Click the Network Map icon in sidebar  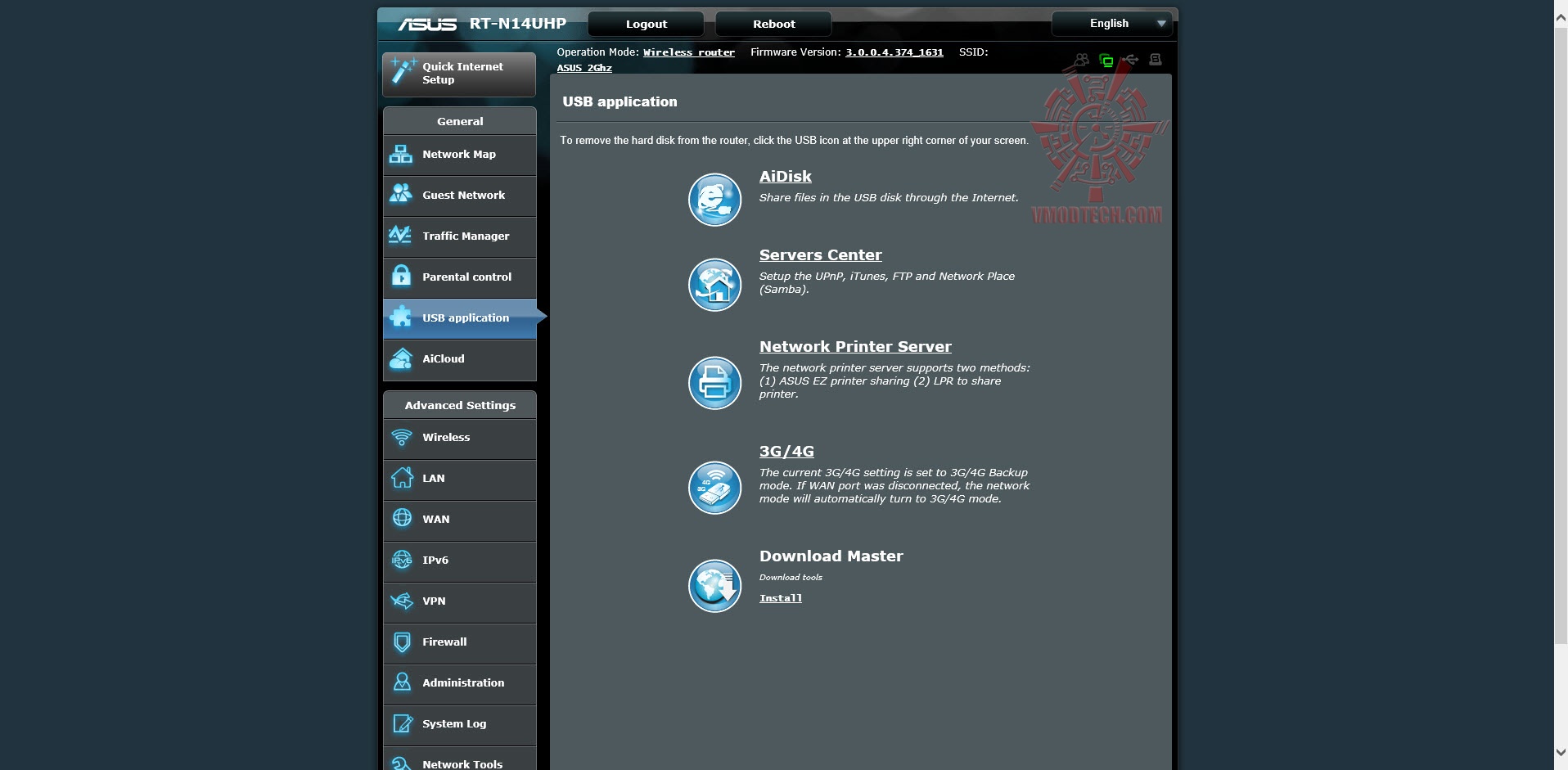click(x=401, y=154)
